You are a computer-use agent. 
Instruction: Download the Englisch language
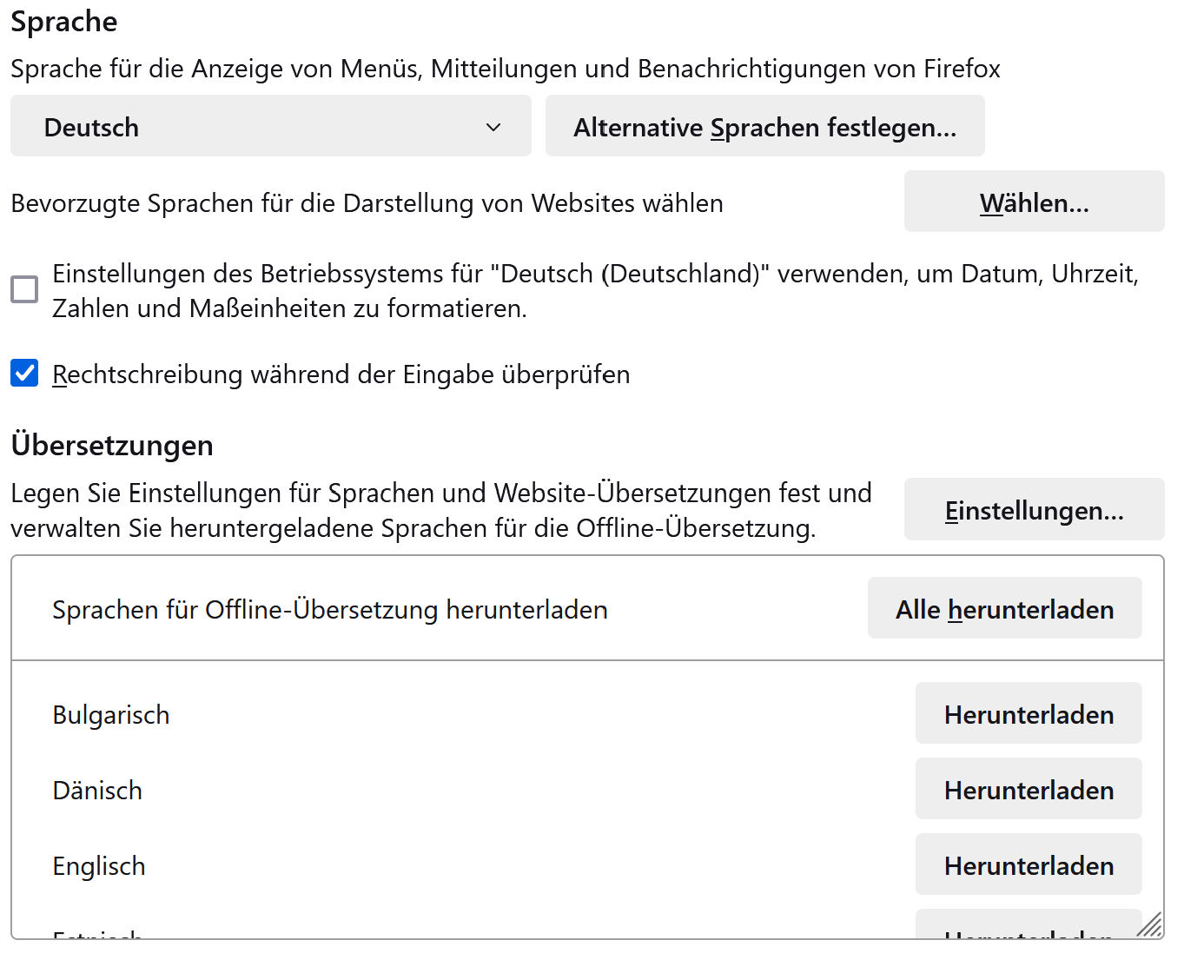coord(1029,864)
